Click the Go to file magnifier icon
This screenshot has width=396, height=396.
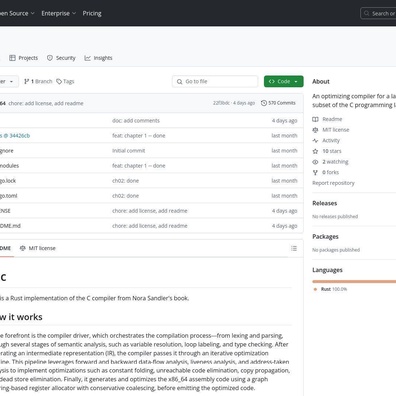pos(179,81)
